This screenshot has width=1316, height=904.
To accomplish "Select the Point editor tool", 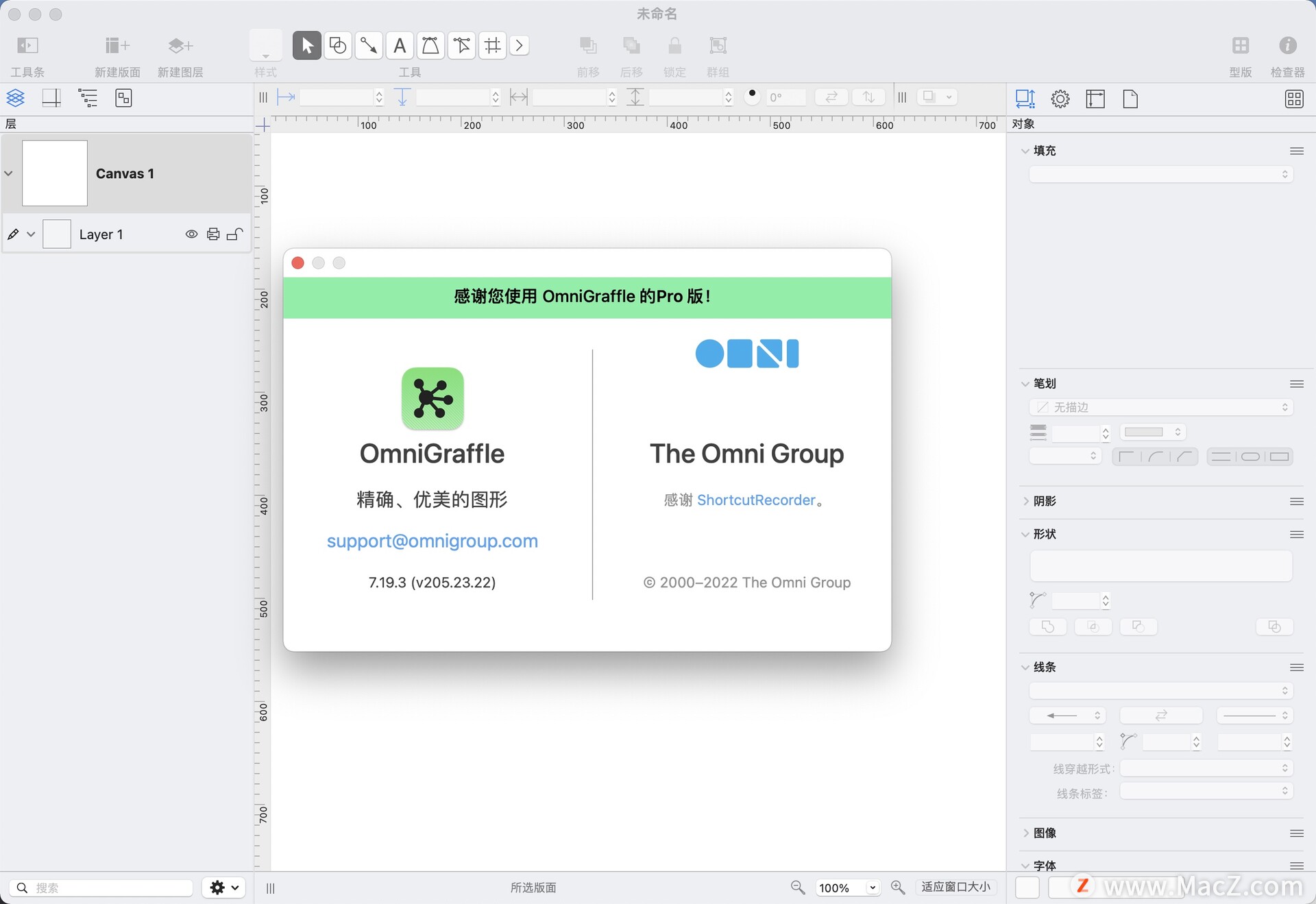I will (x=461, y=45).
